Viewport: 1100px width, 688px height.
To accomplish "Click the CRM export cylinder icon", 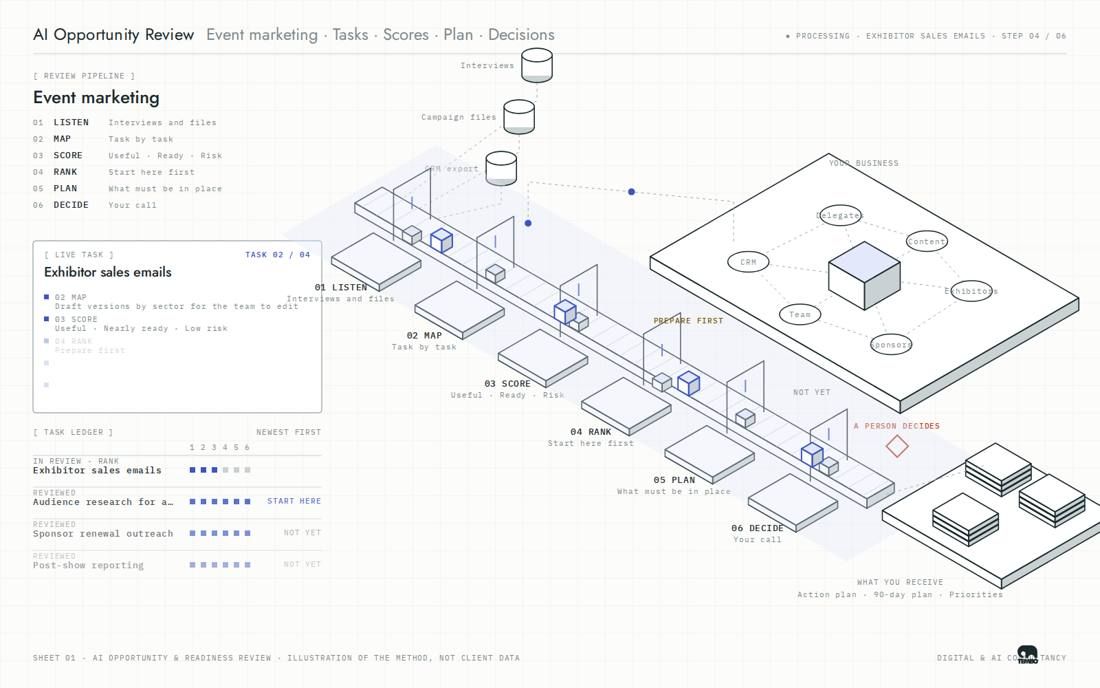I will pos(501,168).
